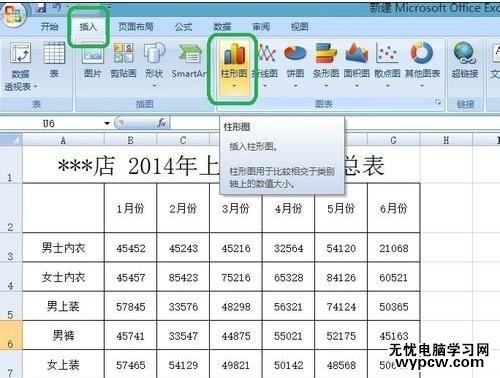Click the 1月份 header cell

tap(130, 208)
